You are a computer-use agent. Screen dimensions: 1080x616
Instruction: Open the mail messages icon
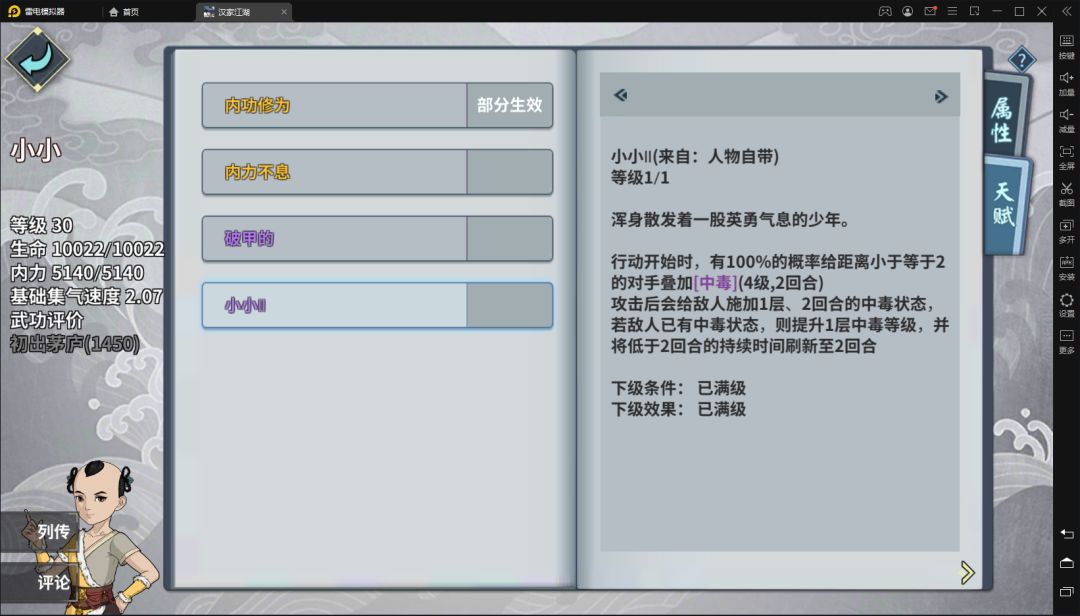[x=931, y=12]
